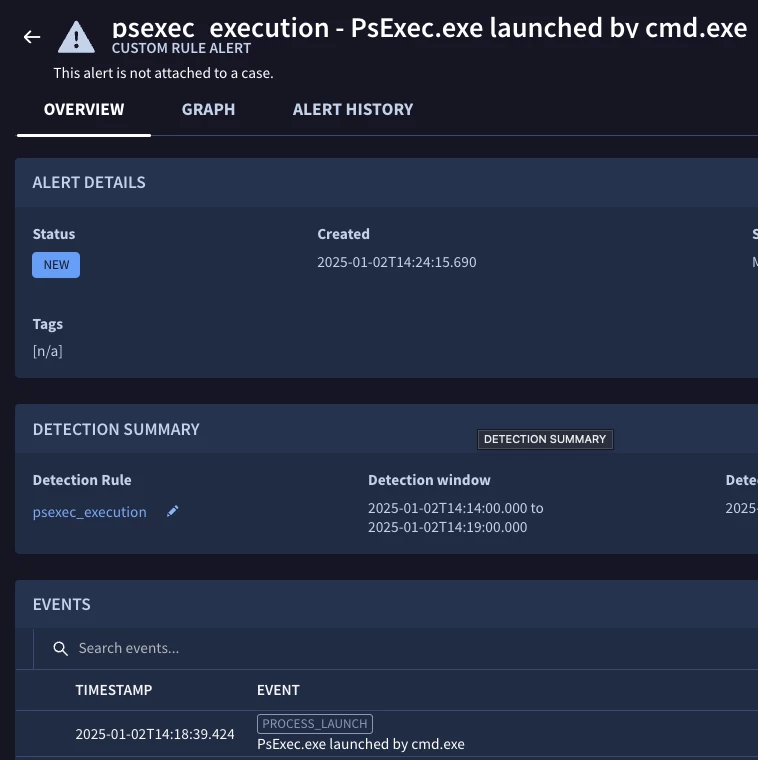Open the Alert History tab
758x760 pixels.
coord(353,110)
